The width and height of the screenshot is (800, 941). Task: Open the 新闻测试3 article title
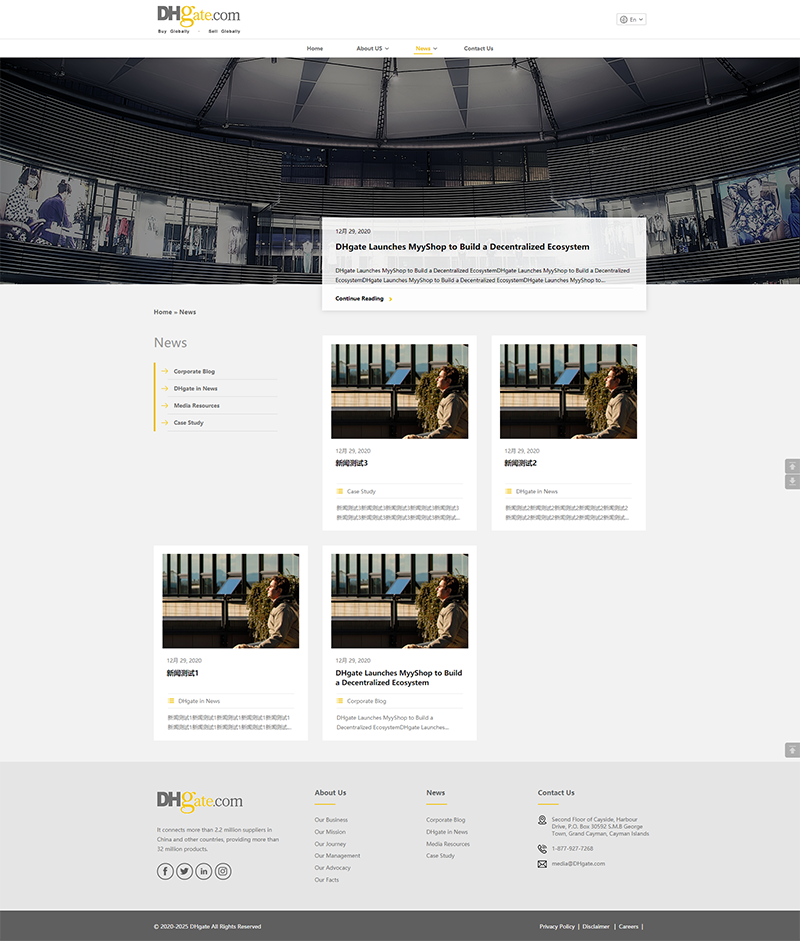[352, 463]
